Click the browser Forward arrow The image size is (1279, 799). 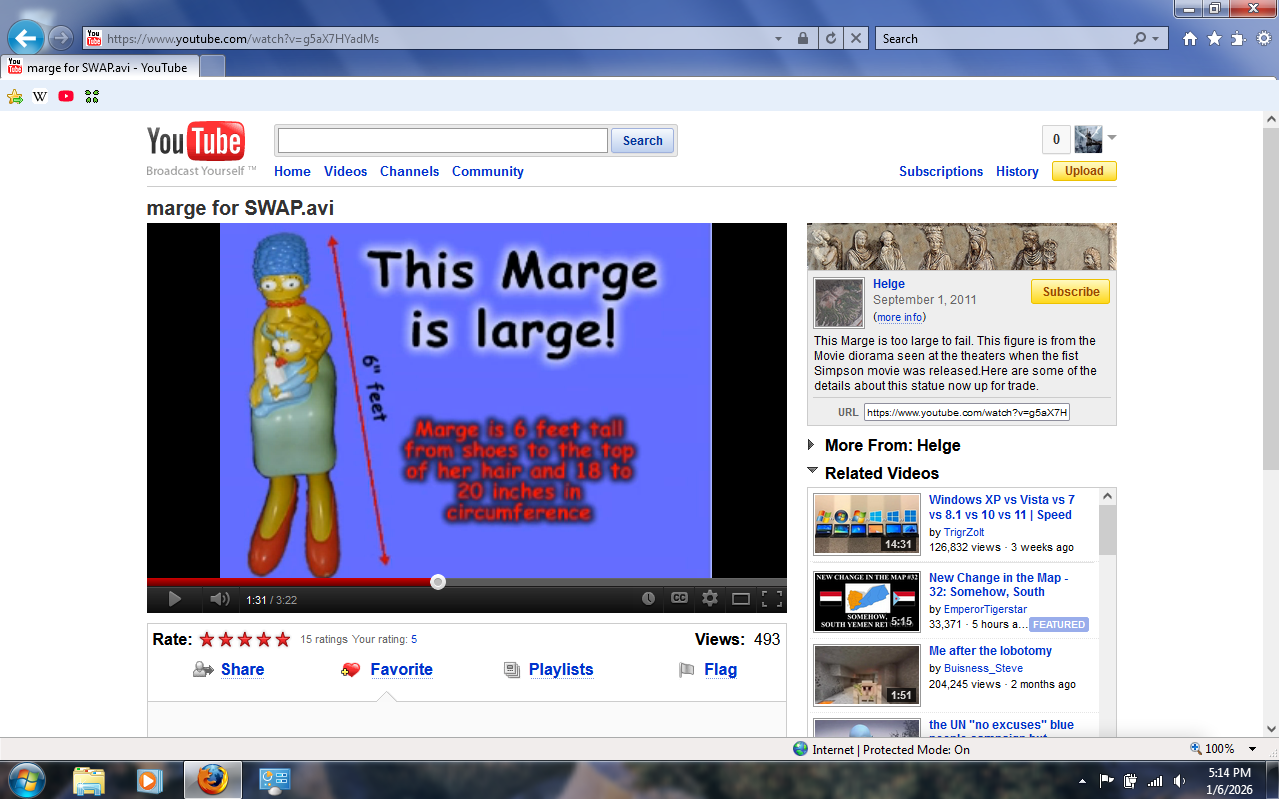point(60,38)
